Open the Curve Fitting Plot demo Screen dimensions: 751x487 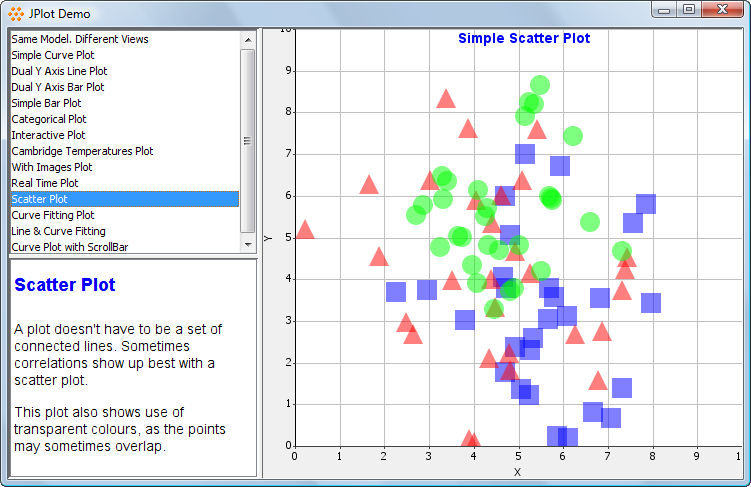point(125,215)
